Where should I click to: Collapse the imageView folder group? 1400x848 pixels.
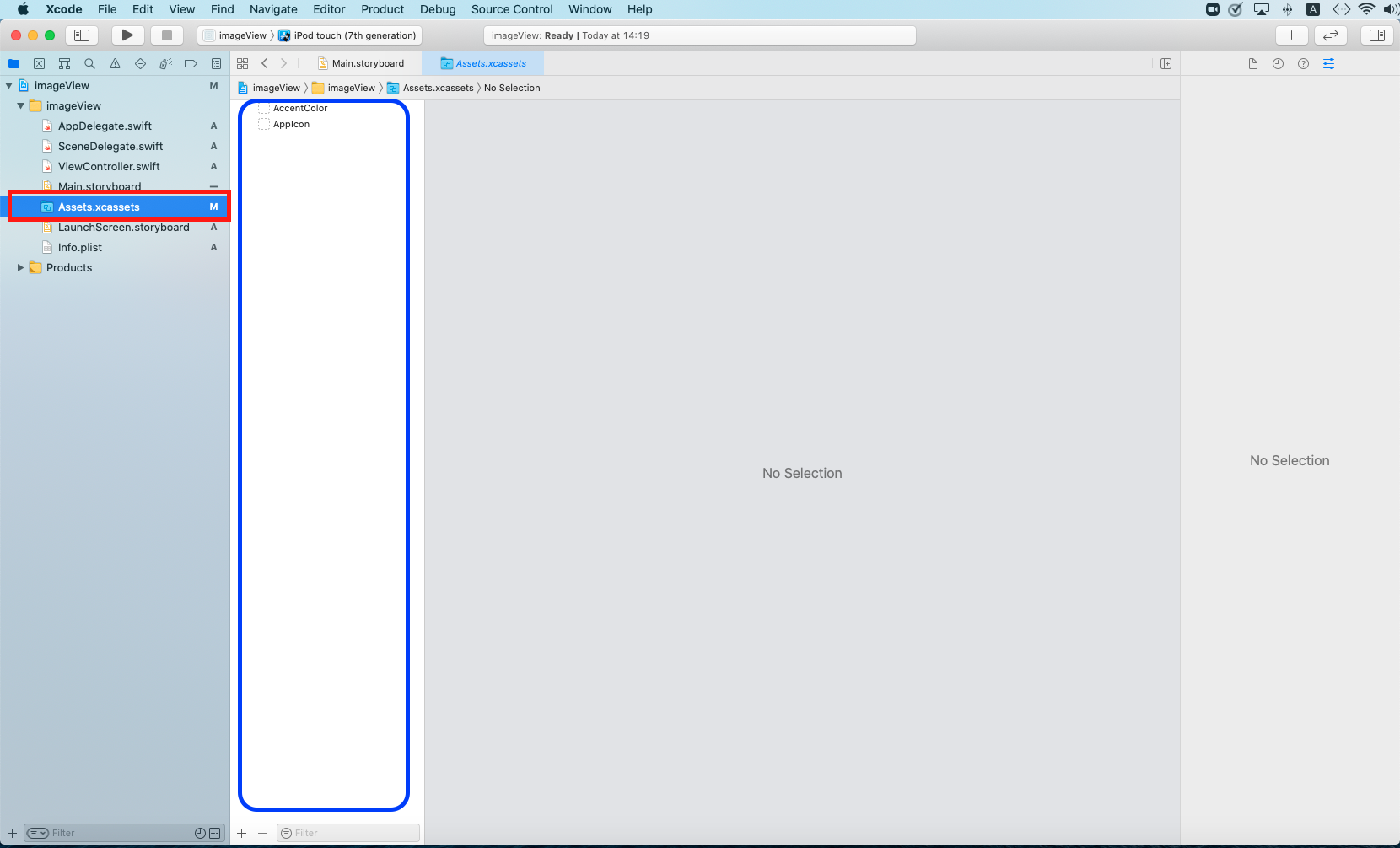coord(21,105)
